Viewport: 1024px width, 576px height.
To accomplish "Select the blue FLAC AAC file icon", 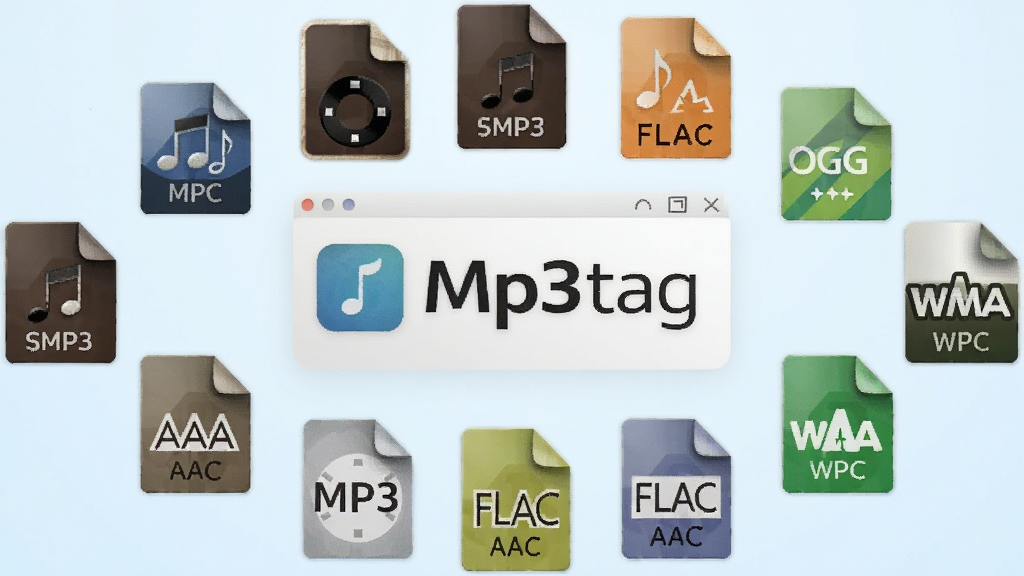I will click(676, 489).
